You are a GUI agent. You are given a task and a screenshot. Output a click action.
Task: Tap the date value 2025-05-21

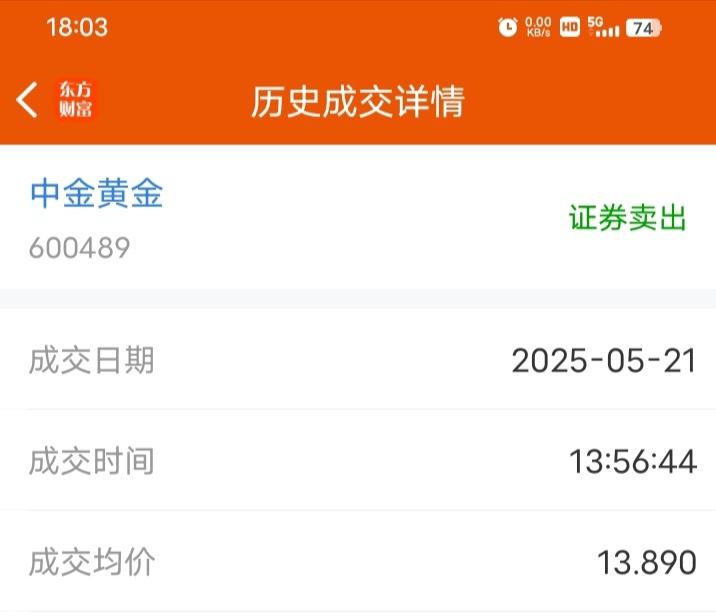point(604,361)
